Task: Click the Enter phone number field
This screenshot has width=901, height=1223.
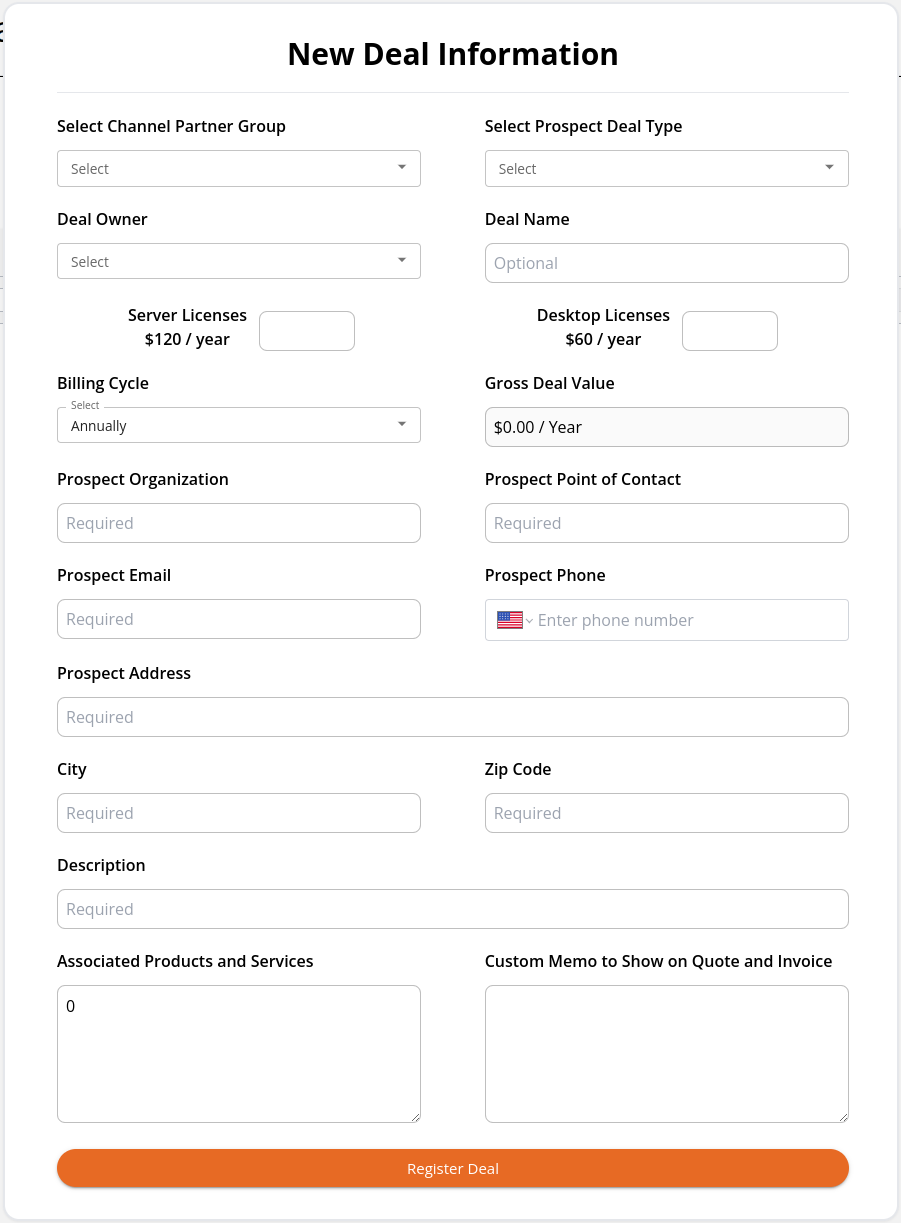Action: tap(690, 620)
